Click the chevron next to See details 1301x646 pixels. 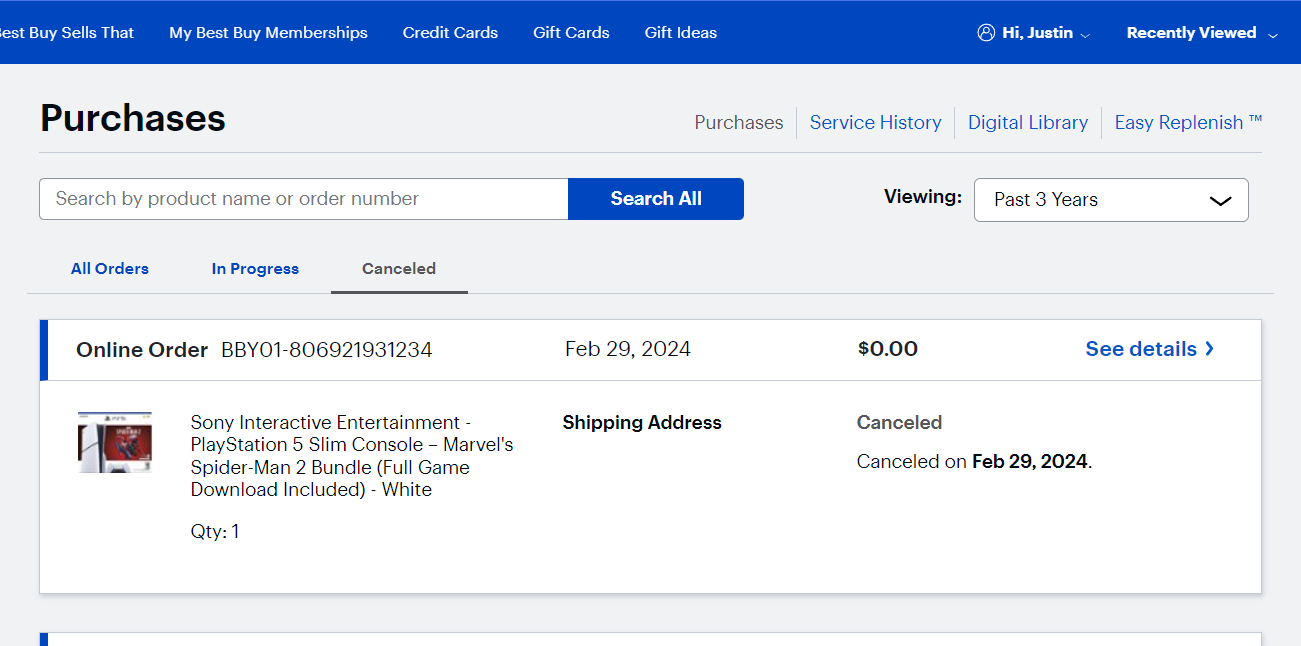point(1209,349)
